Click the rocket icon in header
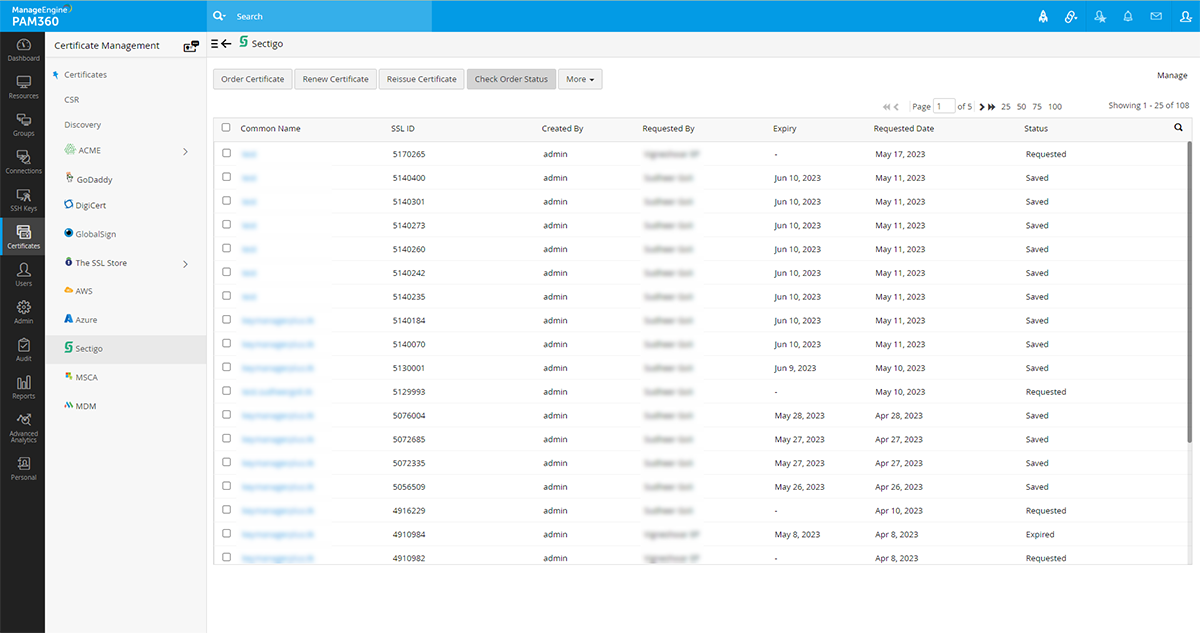The image size is (1200, 633). point(1043,16)
